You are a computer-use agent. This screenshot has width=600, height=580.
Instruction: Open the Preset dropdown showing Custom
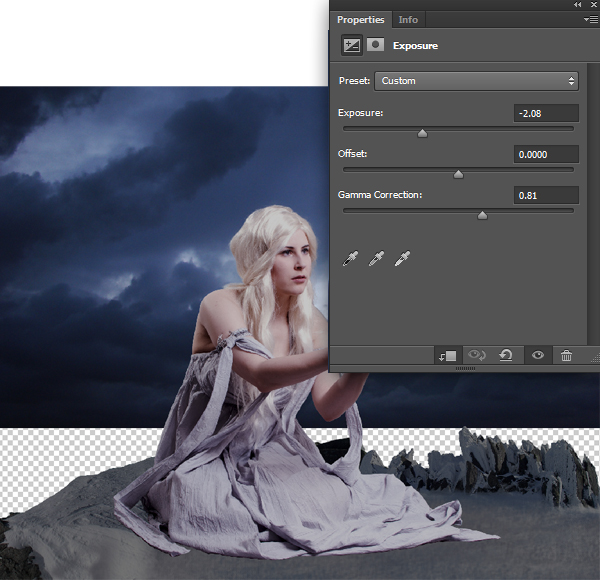(x=477, y=81)
